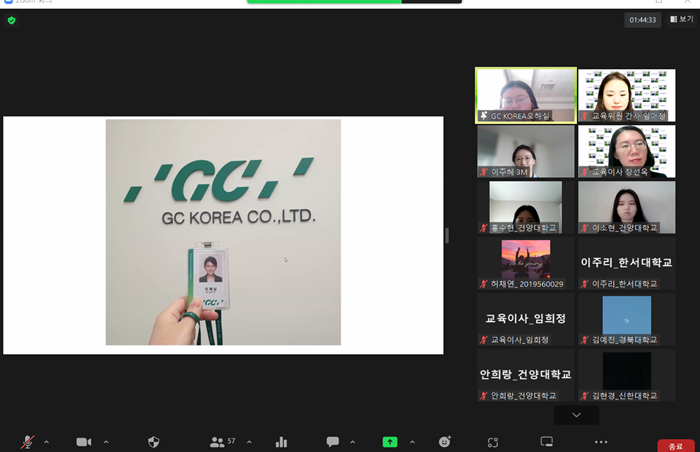The image size is (700, 452).
Task: Click the meeting timer 01:44:33
Action: tap(642, 20)
